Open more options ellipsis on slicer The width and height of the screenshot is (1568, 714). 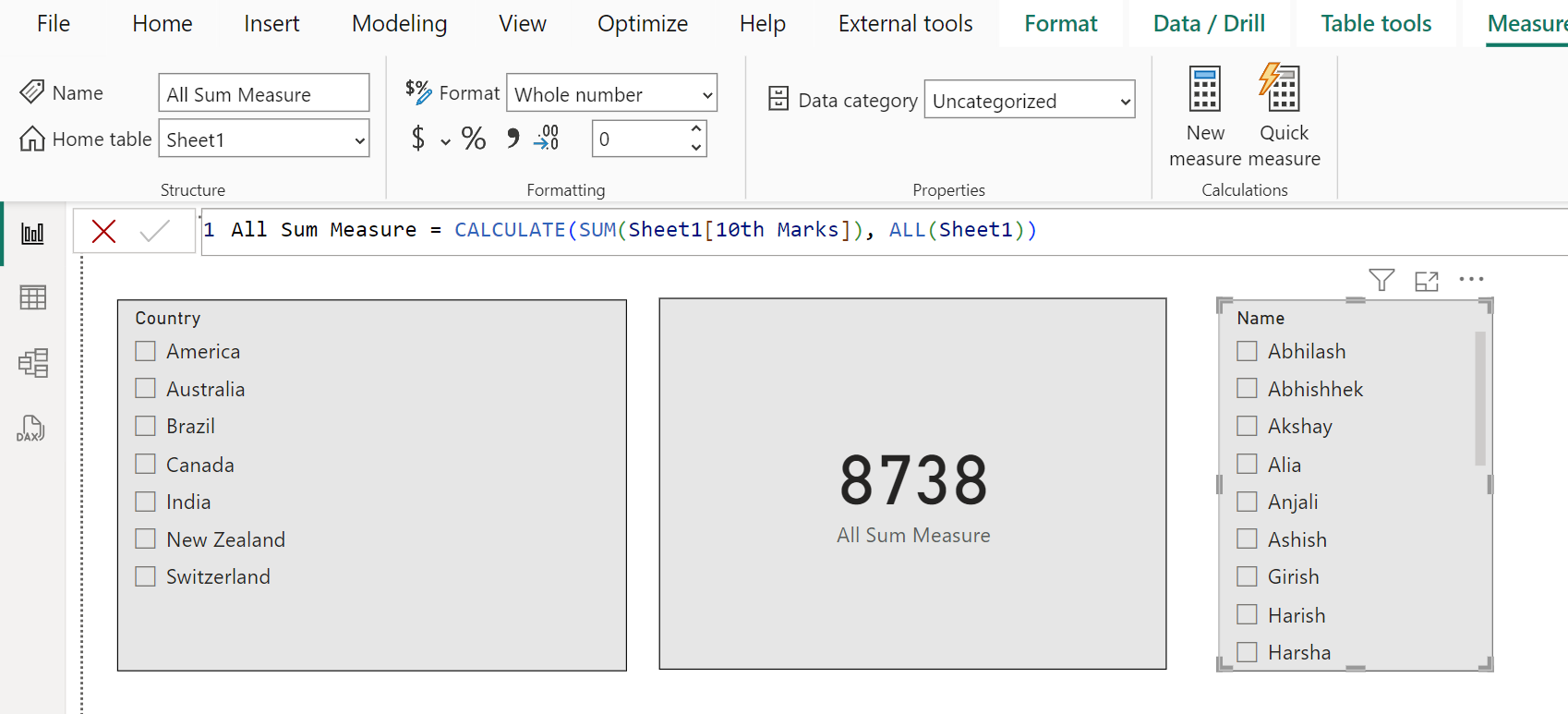(x=1471, y=280)
